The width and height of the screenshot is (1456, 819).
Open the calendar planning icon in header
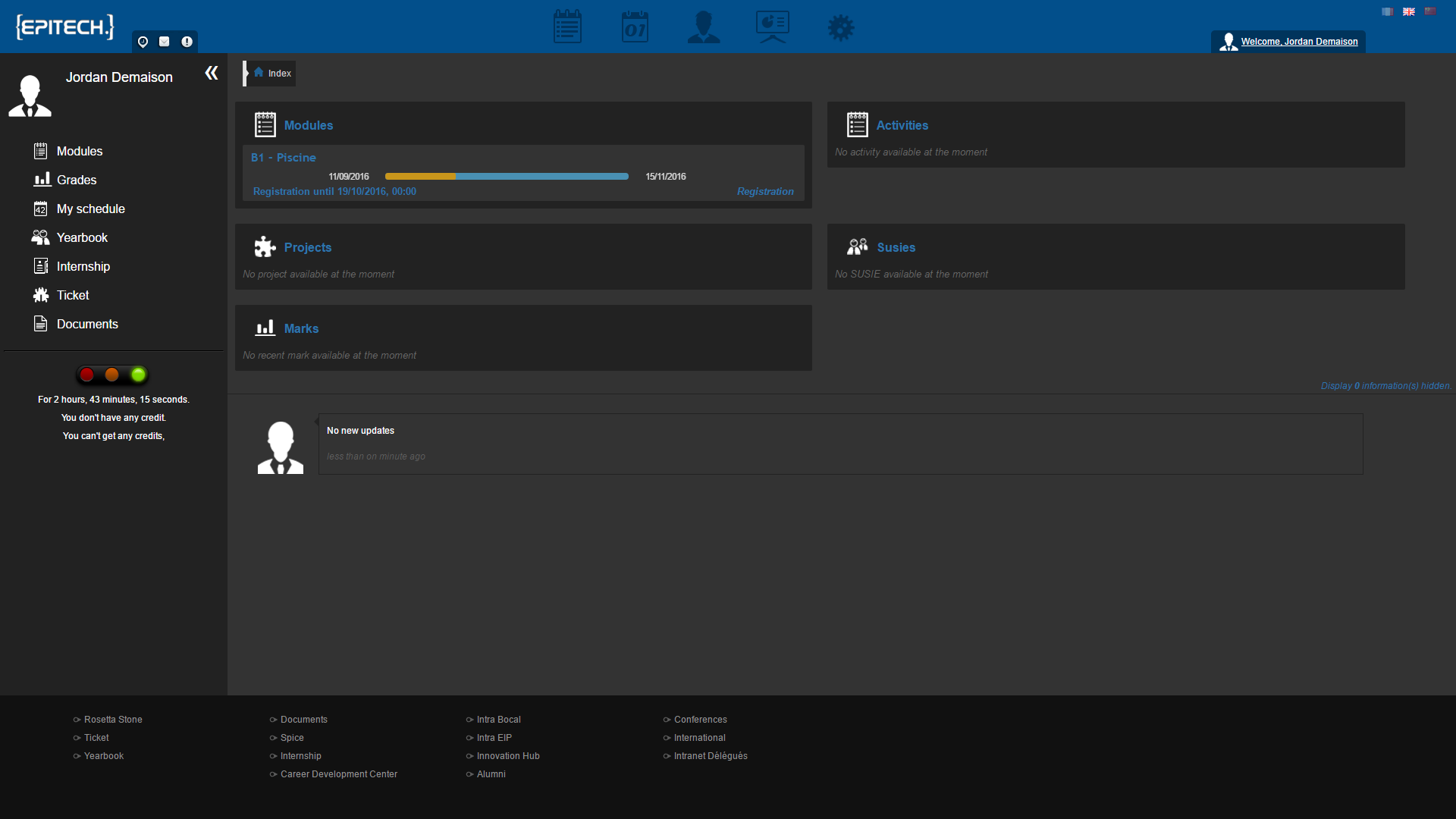pyautogui.click(x=635, y=27)
